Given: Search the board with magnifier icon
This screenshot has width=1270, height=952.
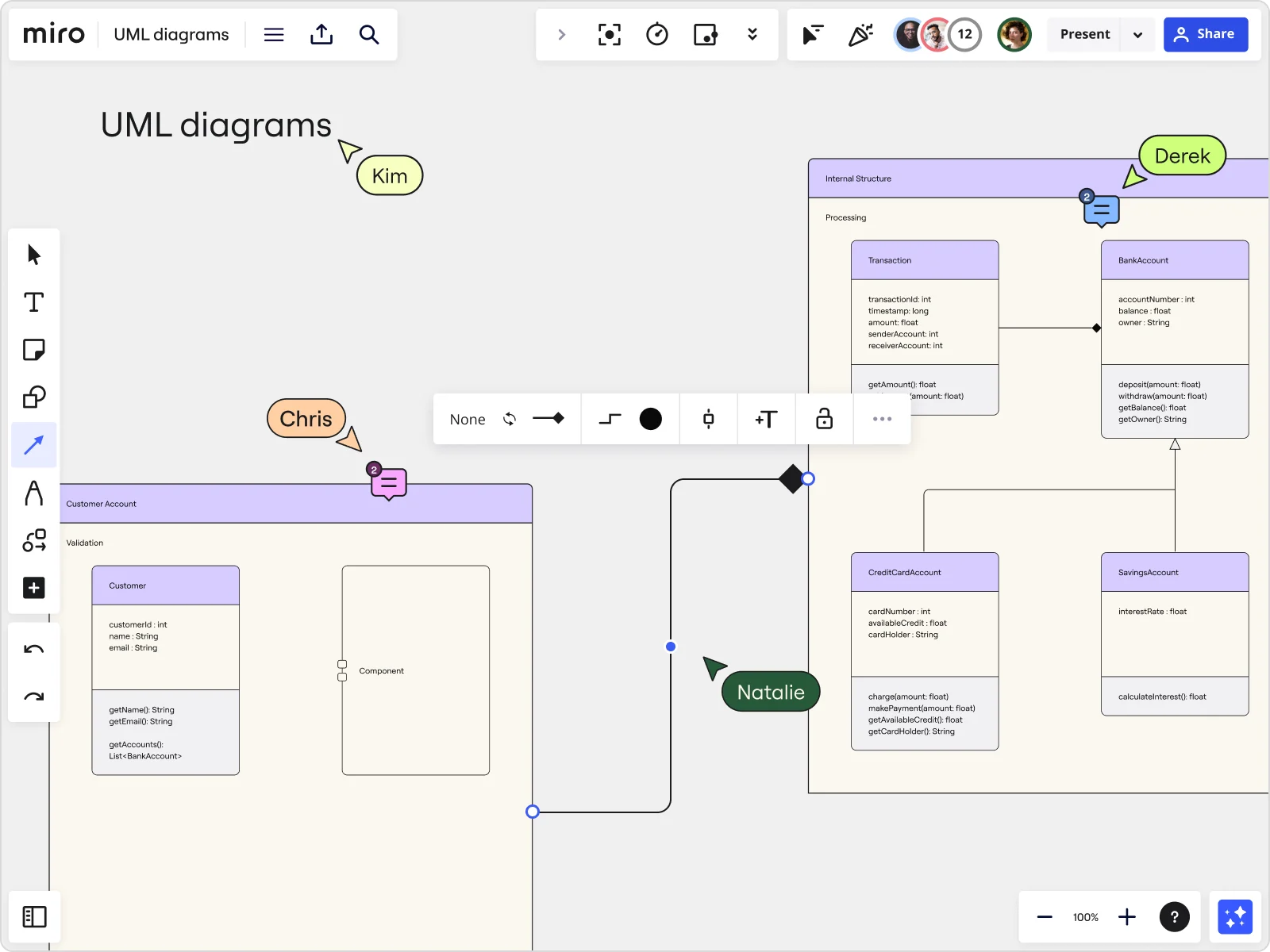Looking at the screenshot, I should click(x=368, y=34).
